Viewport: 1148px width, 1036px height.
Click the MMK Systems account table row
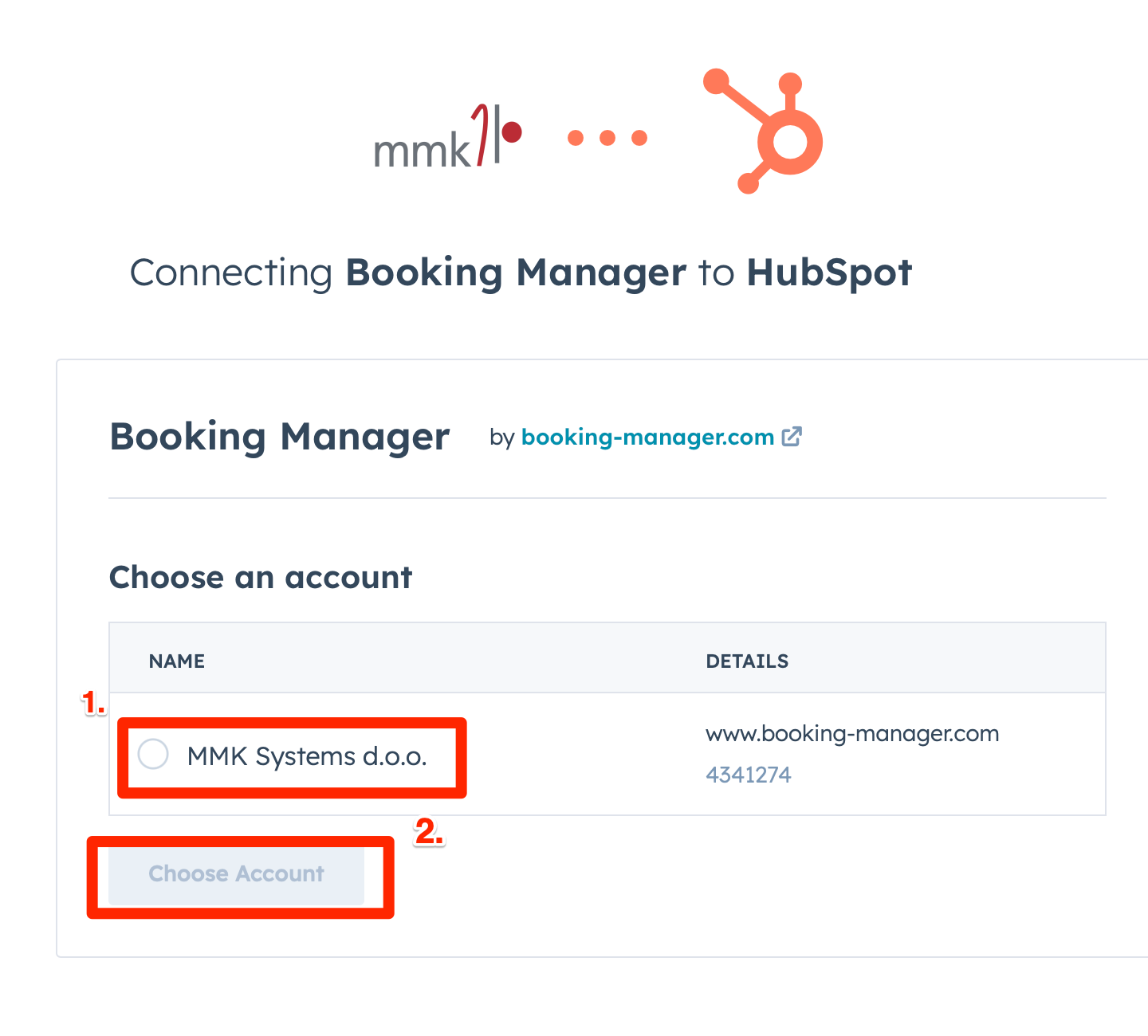(607, 754)
